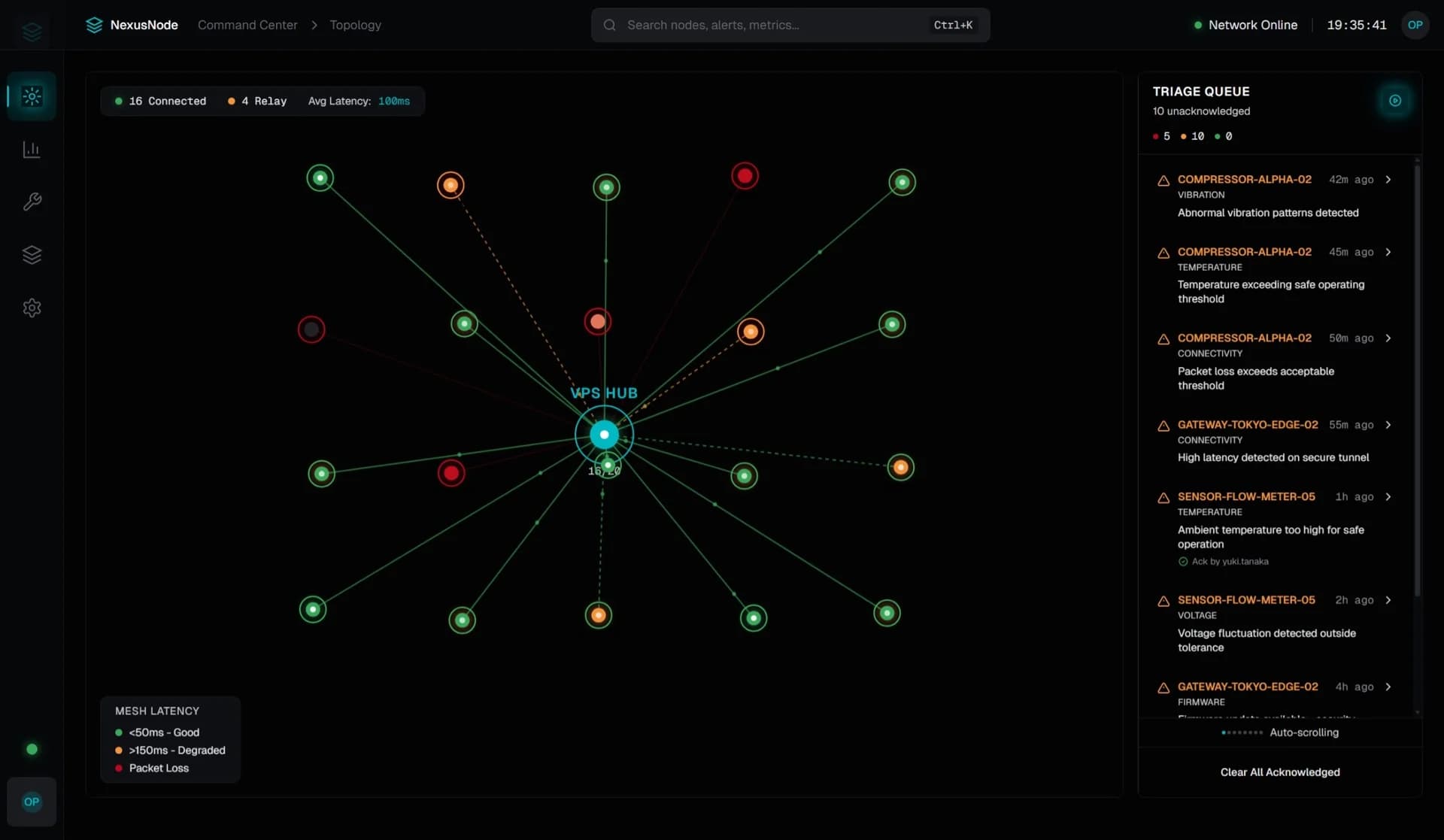Image resolution: width=1444 pixels, height=840 pixels.
Task: Toggle the Auto-scrolling indicator
Action: [1280, 732]
